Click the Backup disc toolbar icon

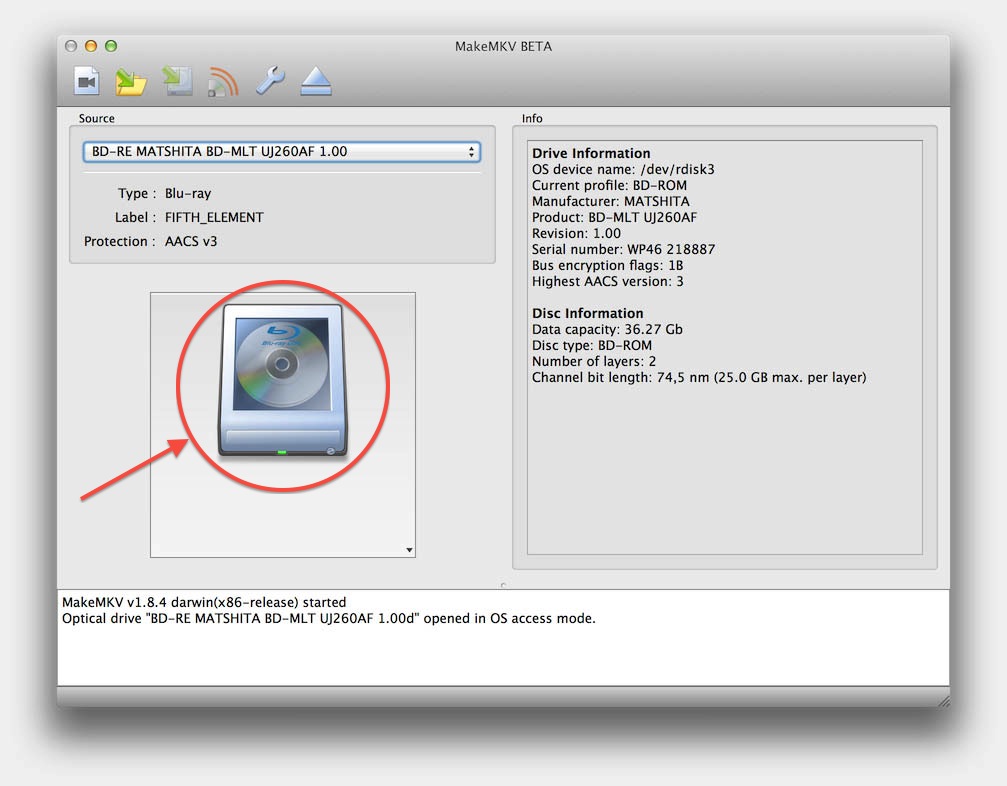click(x=178, y=81)
